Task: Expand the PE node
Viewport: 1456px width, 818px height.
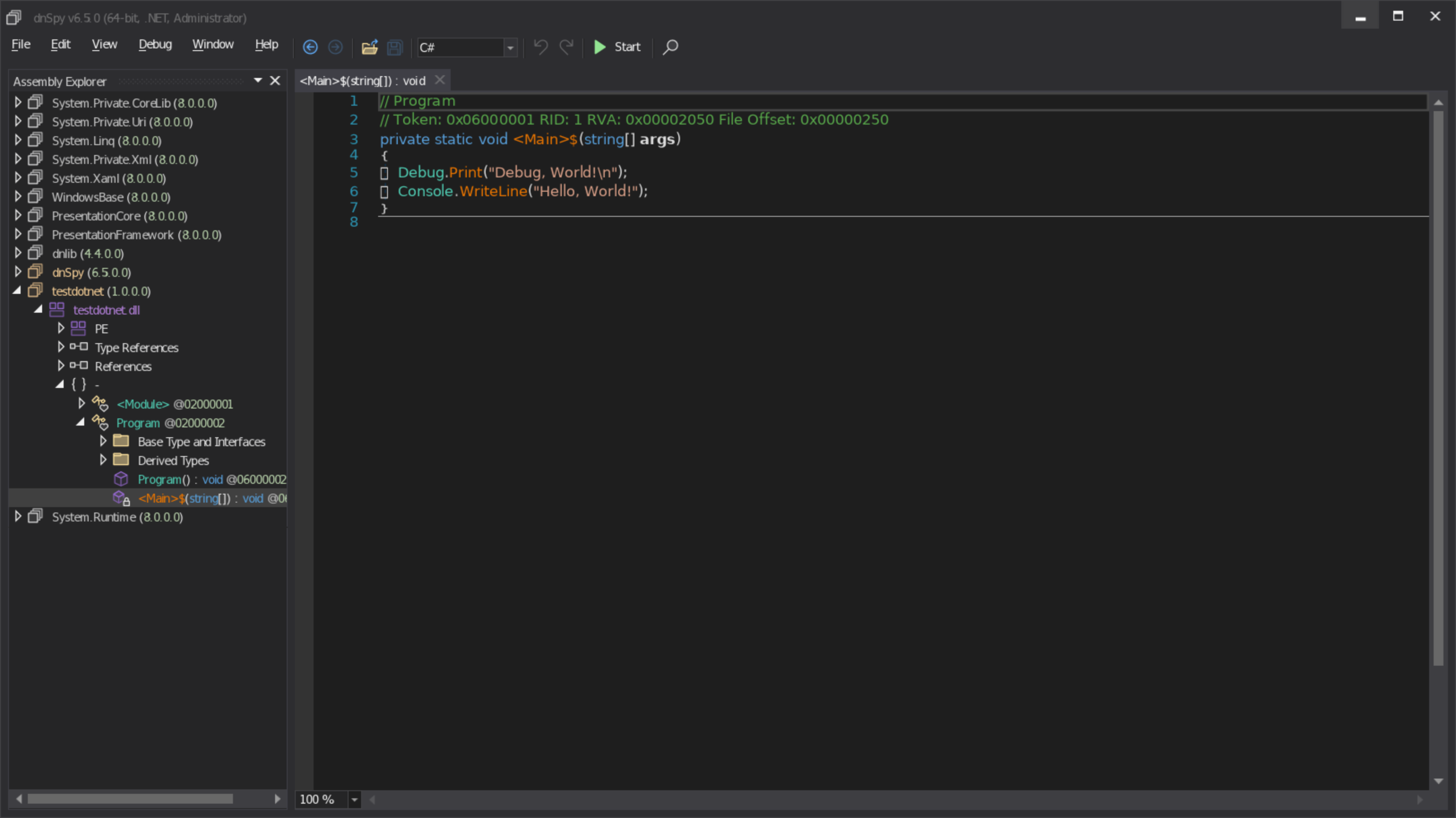Action: (x=61, y=328)
